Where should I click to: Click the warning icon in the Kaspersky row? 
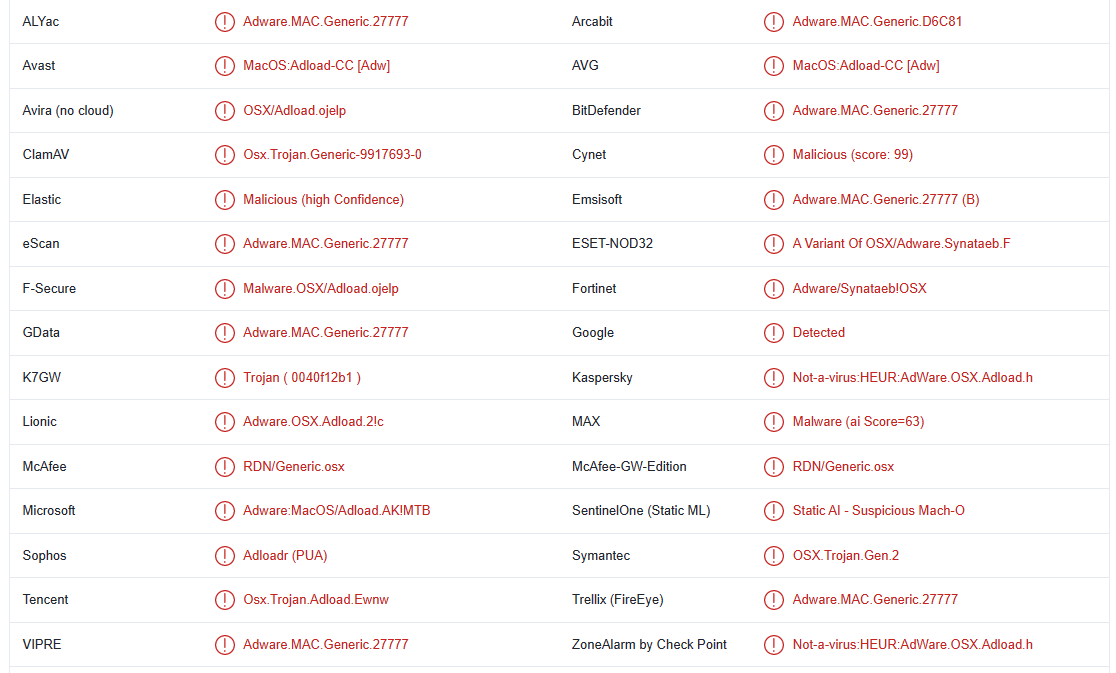(x=774, y=378)
